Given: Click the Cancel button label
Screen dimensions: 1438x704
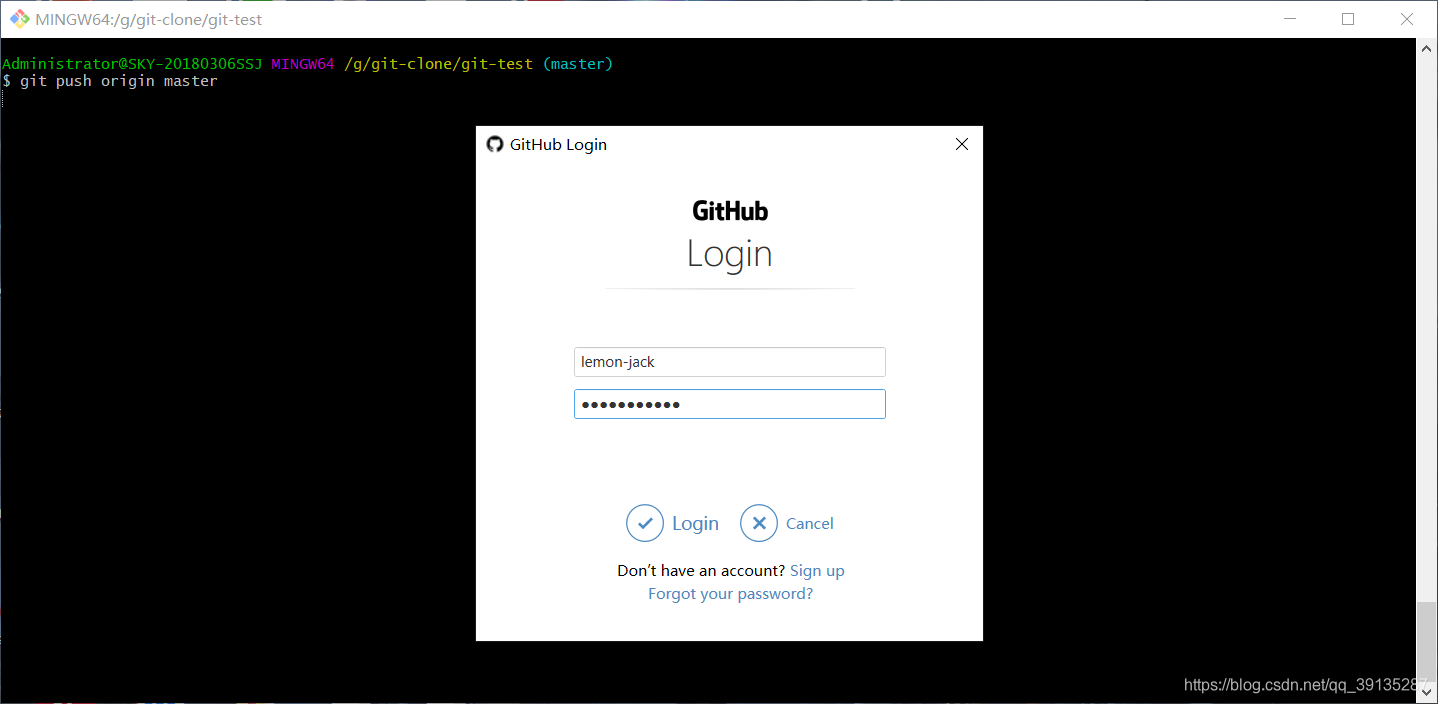Looking at the screenshot, I should point(810,523).
